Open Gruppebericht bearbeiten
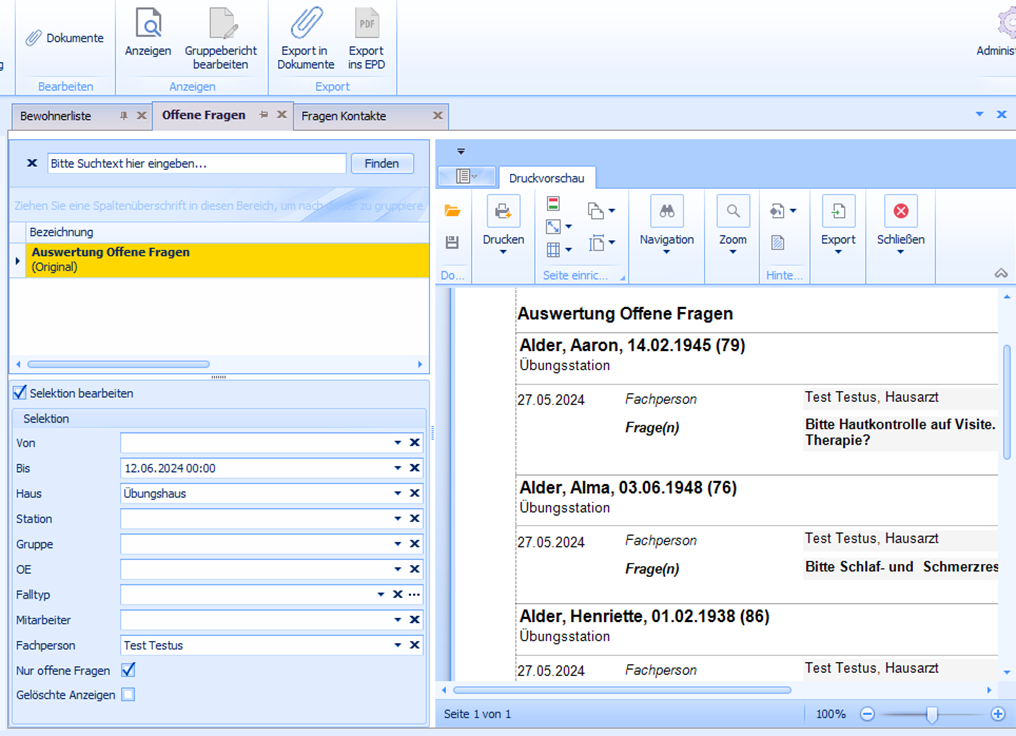Viewport: 1016px width, 736px height. point(220,24)
